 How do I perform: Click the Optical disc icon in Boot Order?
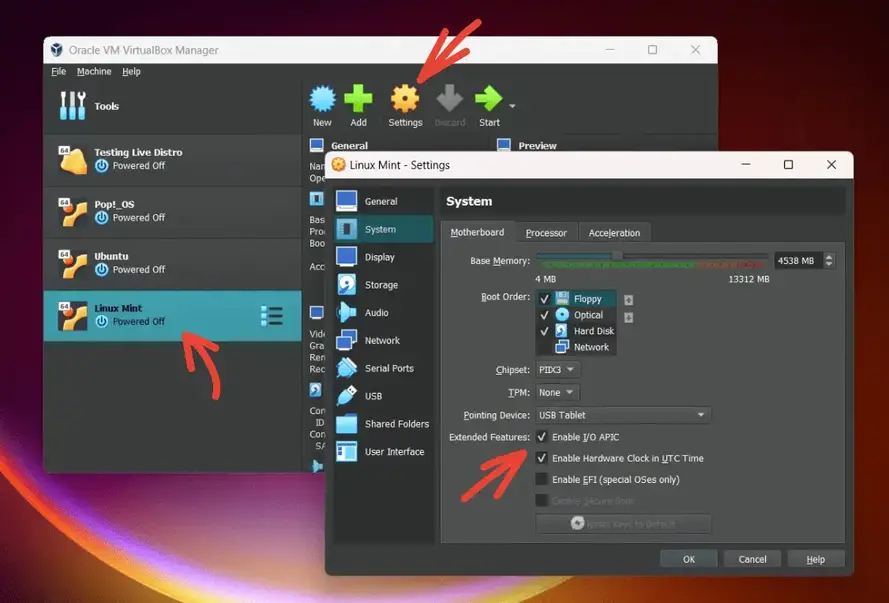click(x=562, y=315)
